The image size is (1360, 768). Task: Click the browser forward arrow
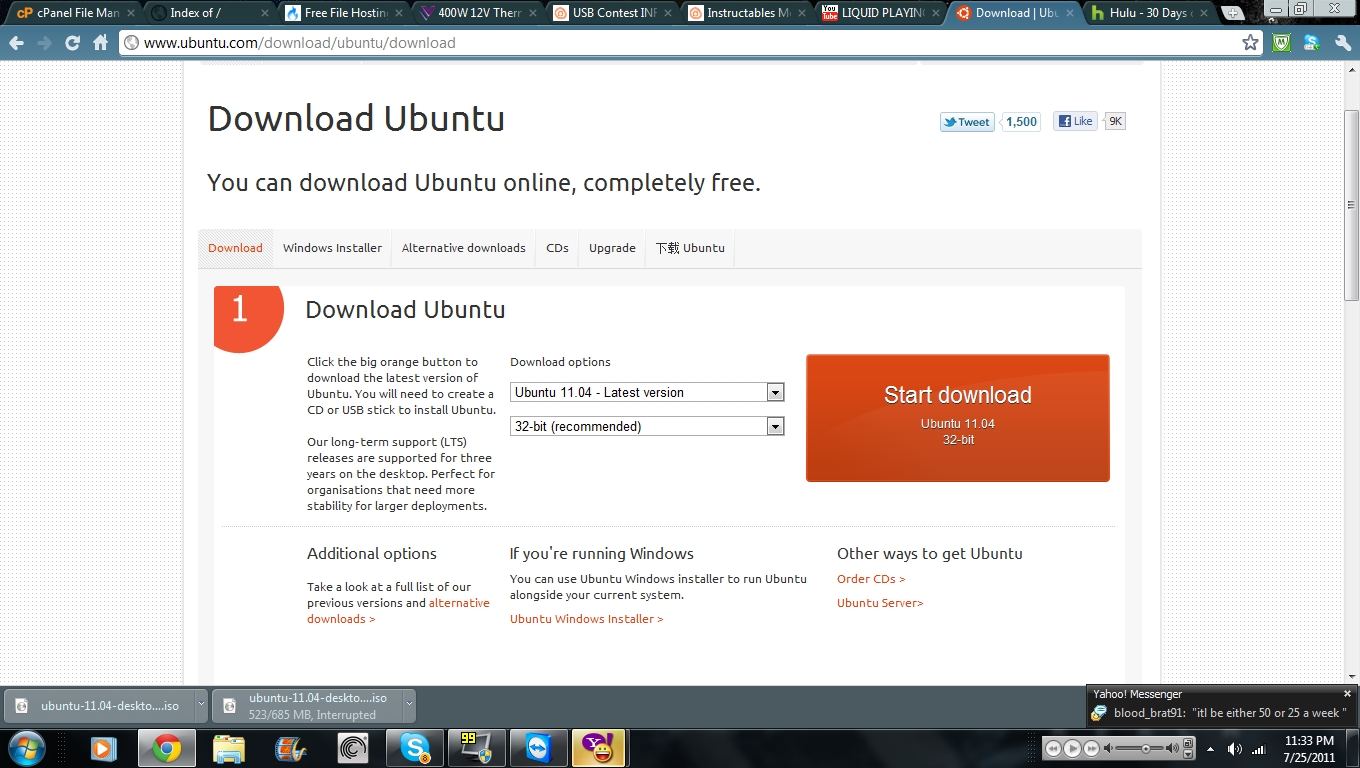click(x=44, y=43)
